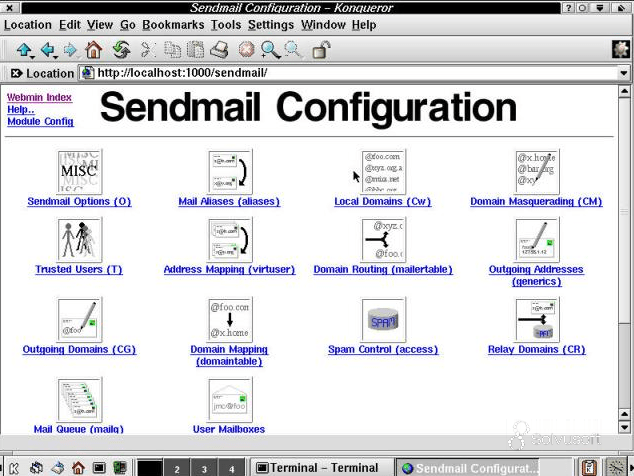Follow the Webmin Index link
The width and height of the screenshot is (634, 476).
tap(40, 97)
